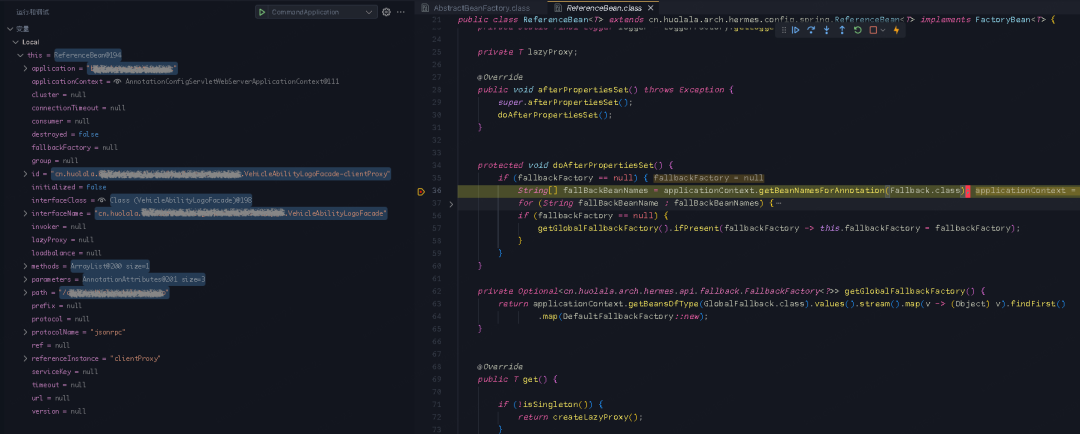Unfold the collapsed for-loop at line 37
1080x434 pixels.
(x=451, y=204)
